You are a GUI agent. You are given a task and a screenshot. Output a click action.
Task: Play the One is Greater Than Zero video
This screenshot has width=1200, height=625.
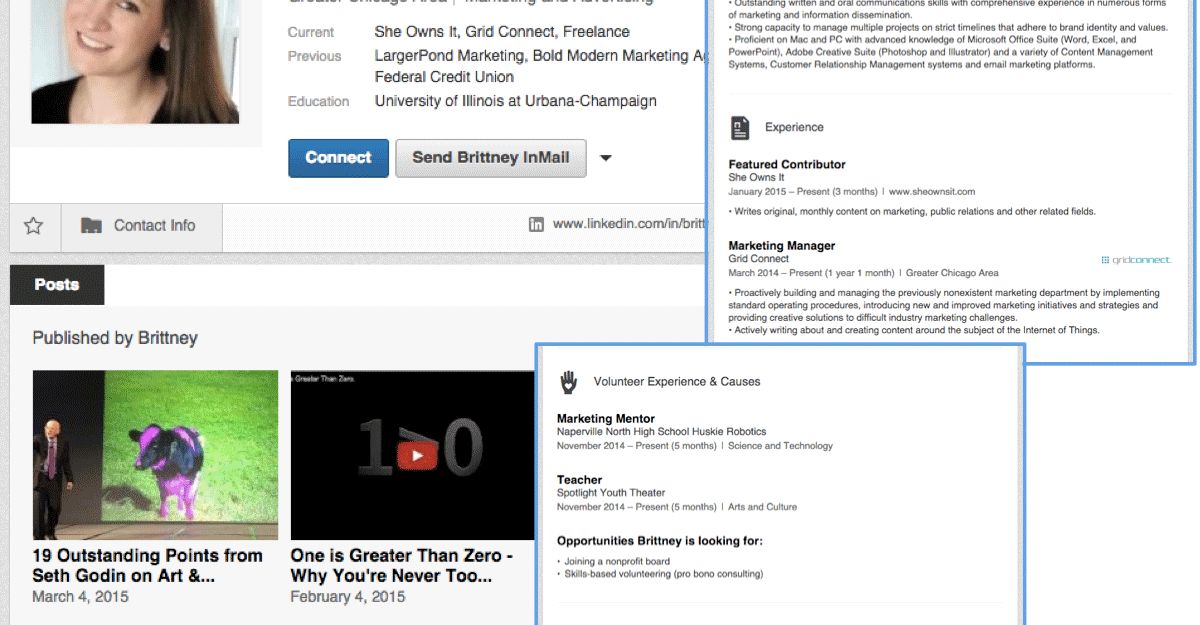pyautogui.click(x=417, y=456)
